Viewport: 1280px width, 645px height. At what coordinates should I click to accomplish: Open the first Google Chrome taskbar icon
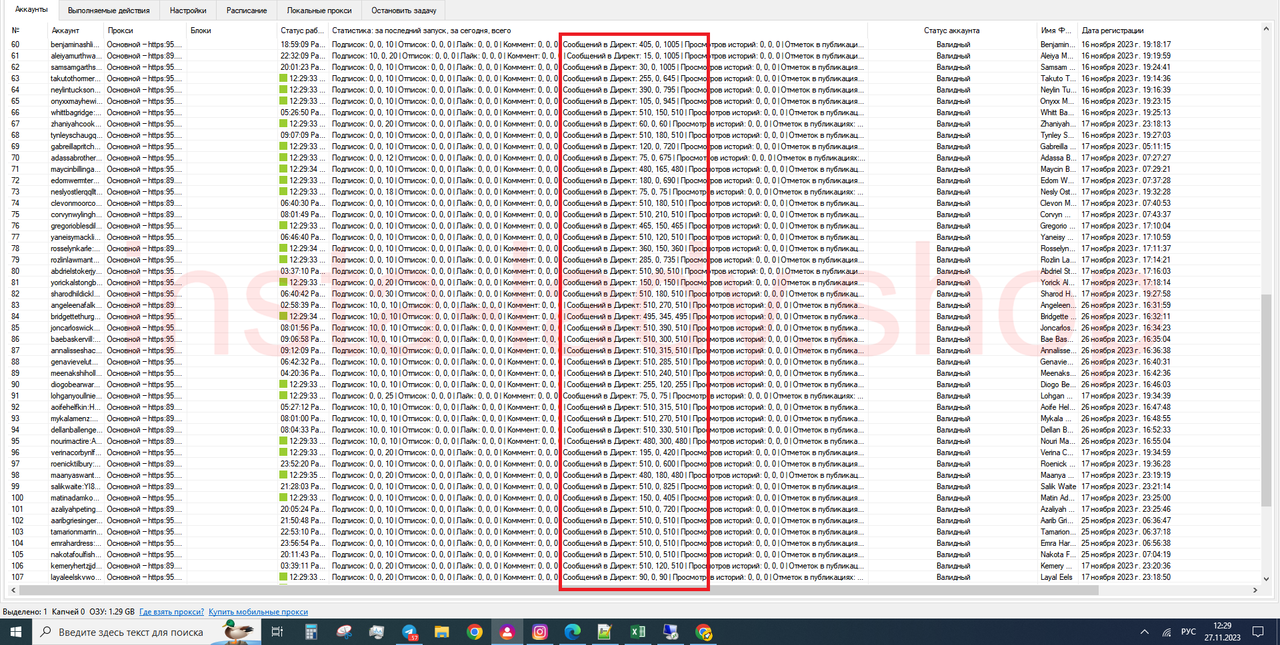coord(474,632)
